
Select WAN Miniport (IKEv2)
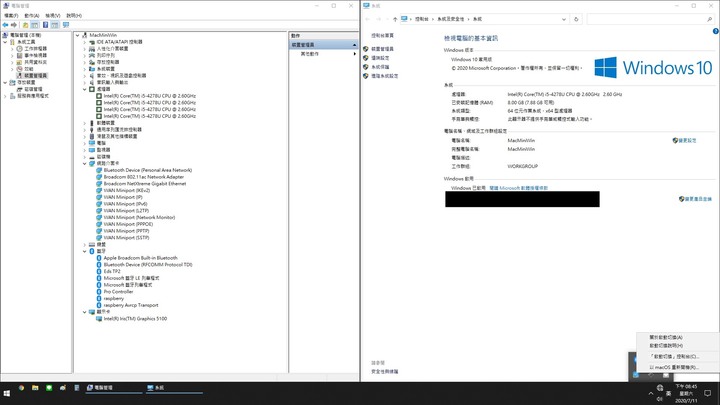[127, 190]
